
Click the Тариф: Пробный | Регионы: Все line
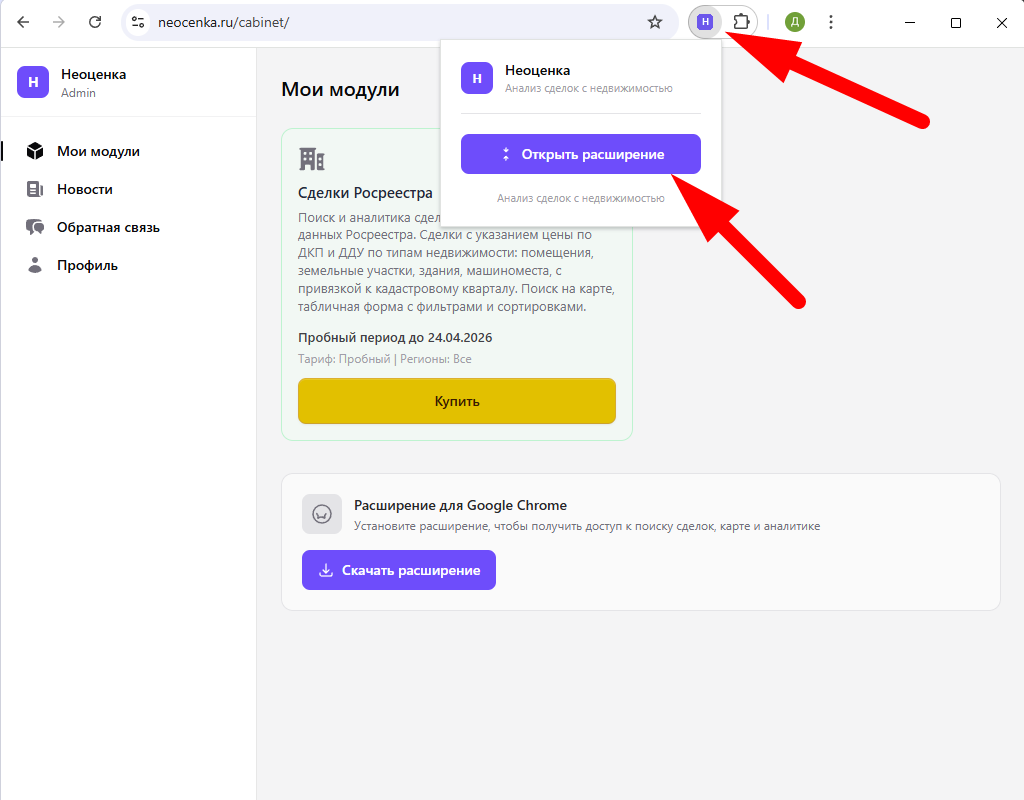(385, 359)
